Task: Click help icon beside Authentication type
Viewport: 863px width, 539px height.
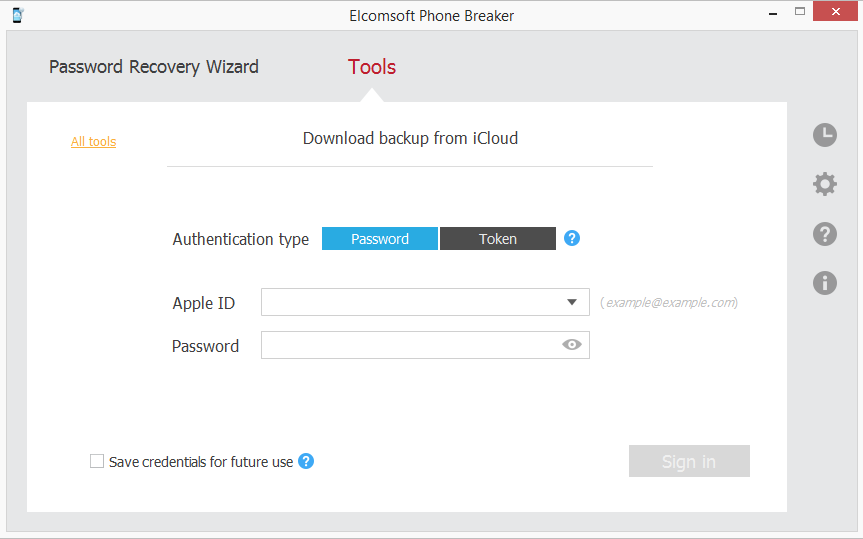Action: (x=572, y=238)
